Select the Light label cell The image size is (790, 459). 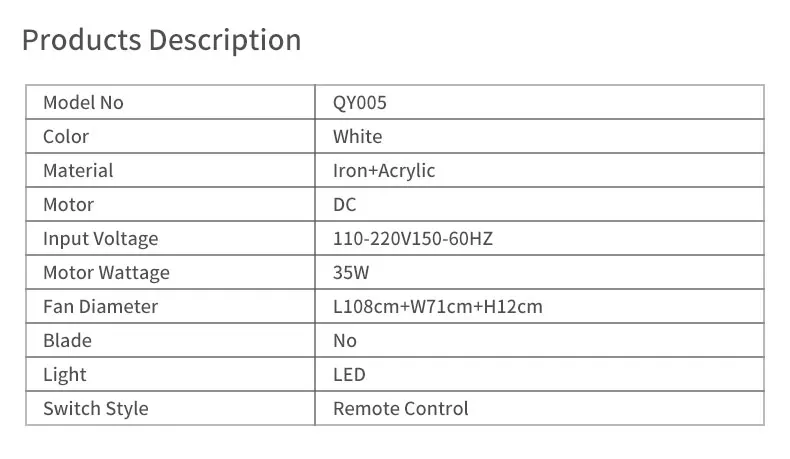(65, 374)
